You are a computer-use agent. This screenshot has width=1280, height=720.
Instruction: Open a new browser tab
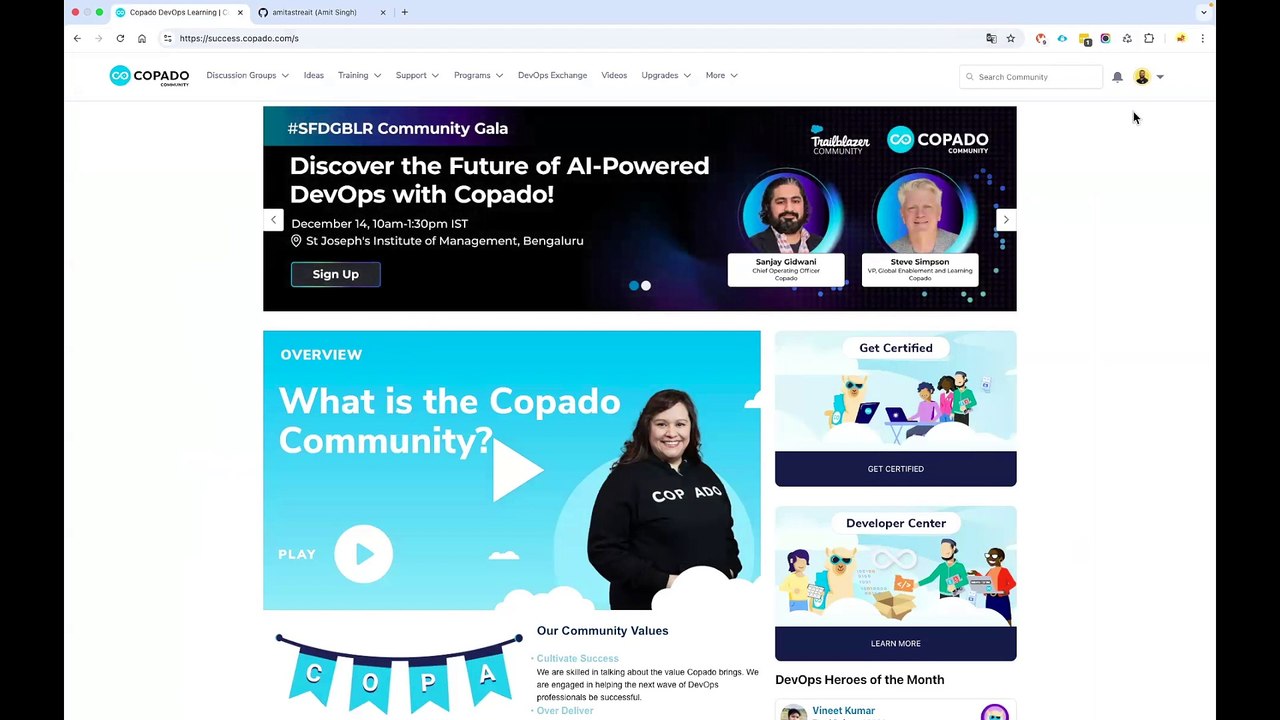click(404, 12)
